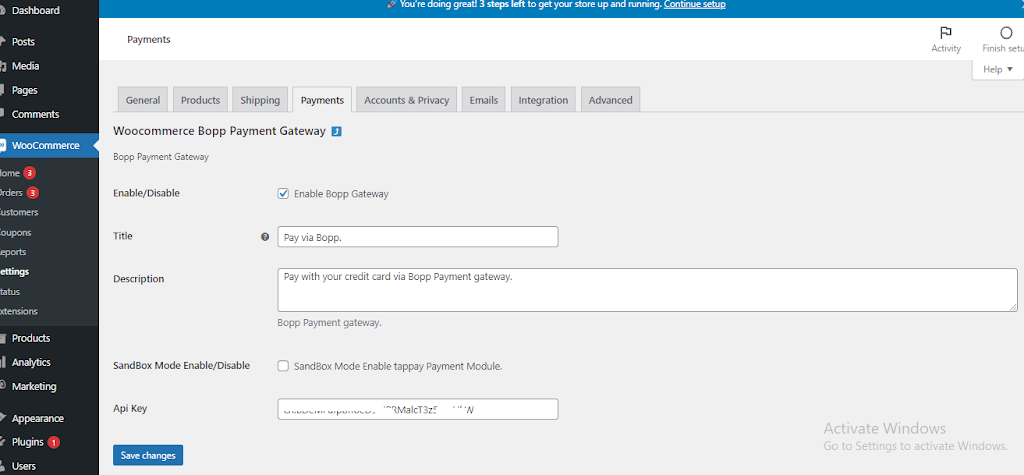The height and width of the screenshot is (475, 1024).
Task: Click into the Description text area
Action: [x=647, y=289]
